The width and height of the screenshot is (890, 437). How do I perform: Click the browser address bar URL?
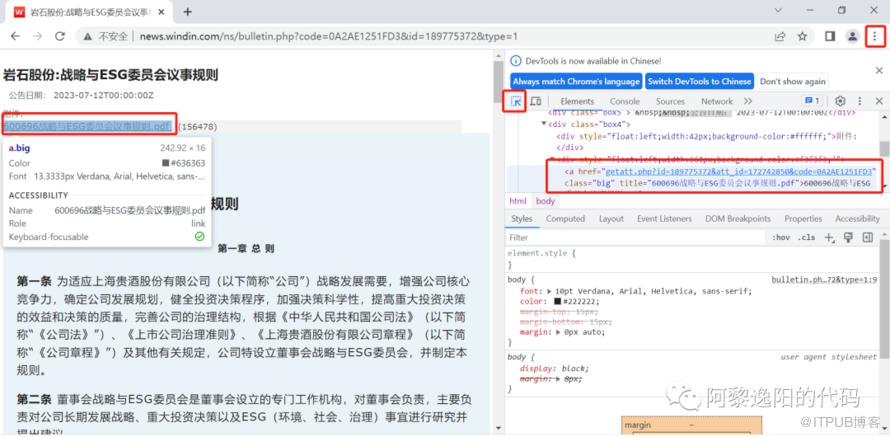[x=329, y=36]
